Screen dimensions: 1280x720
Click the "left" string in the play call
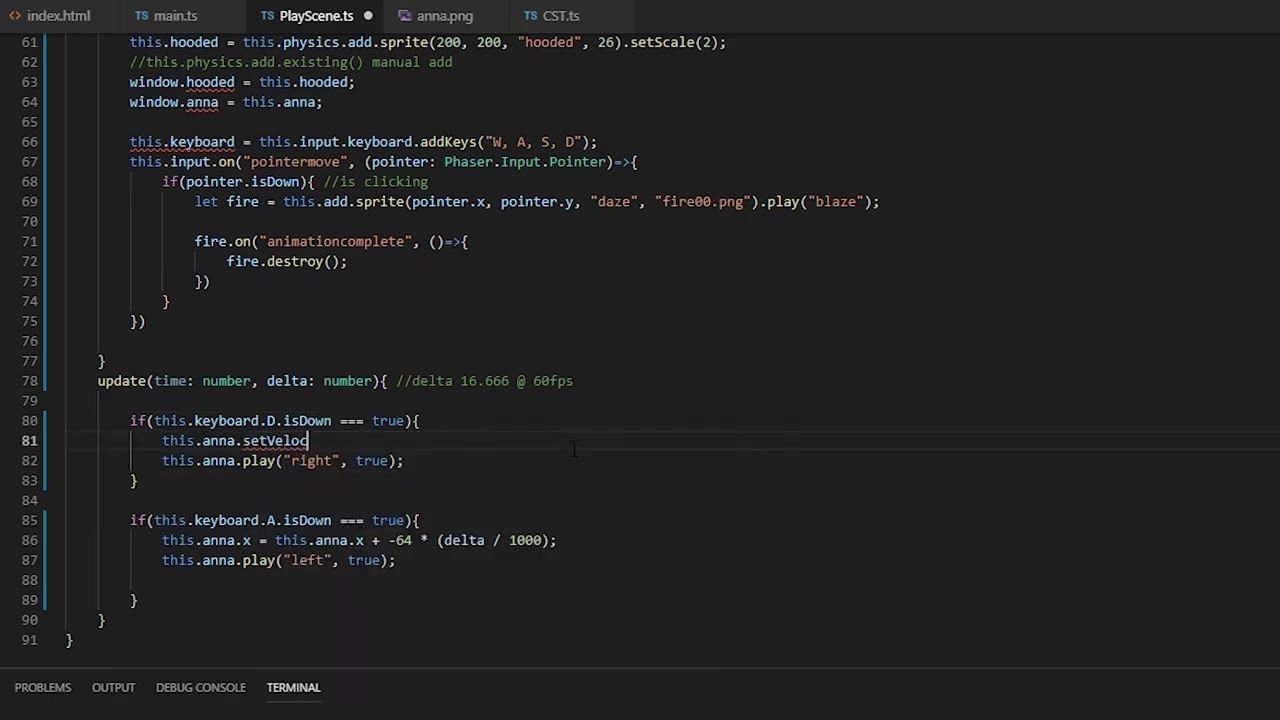[x=307, y=561]
